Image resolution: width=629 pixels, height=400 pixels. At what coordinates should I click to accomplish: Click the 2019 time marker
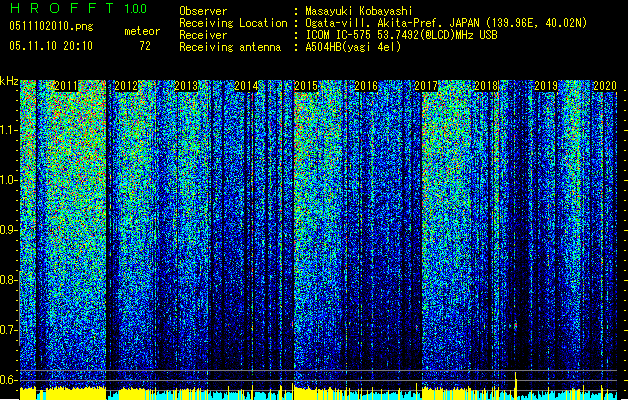tap(546, 86)
